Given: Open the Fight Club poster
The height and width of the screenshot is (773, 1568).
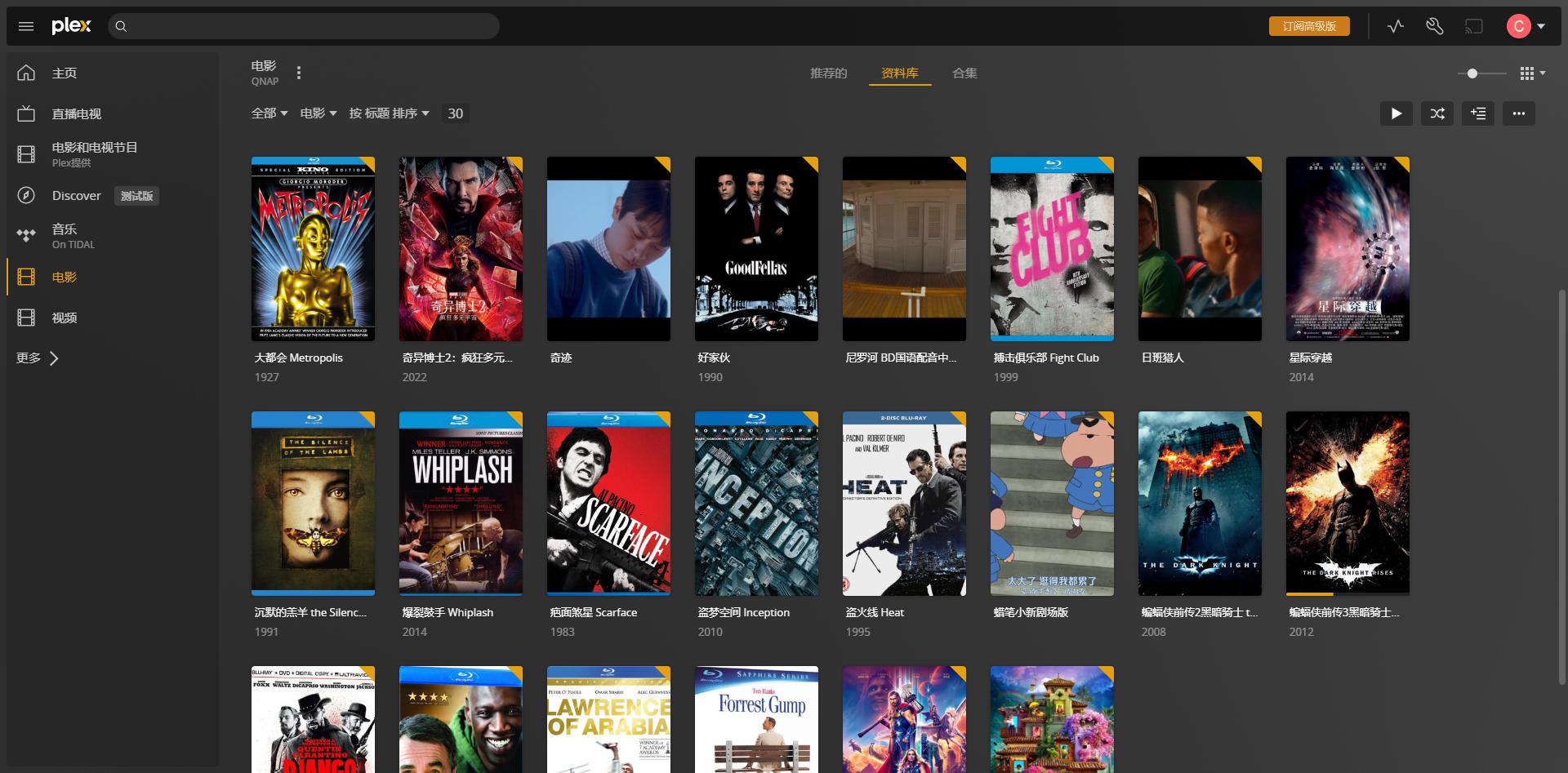Looking at the screenshot, I should [x=1052, y=249].
